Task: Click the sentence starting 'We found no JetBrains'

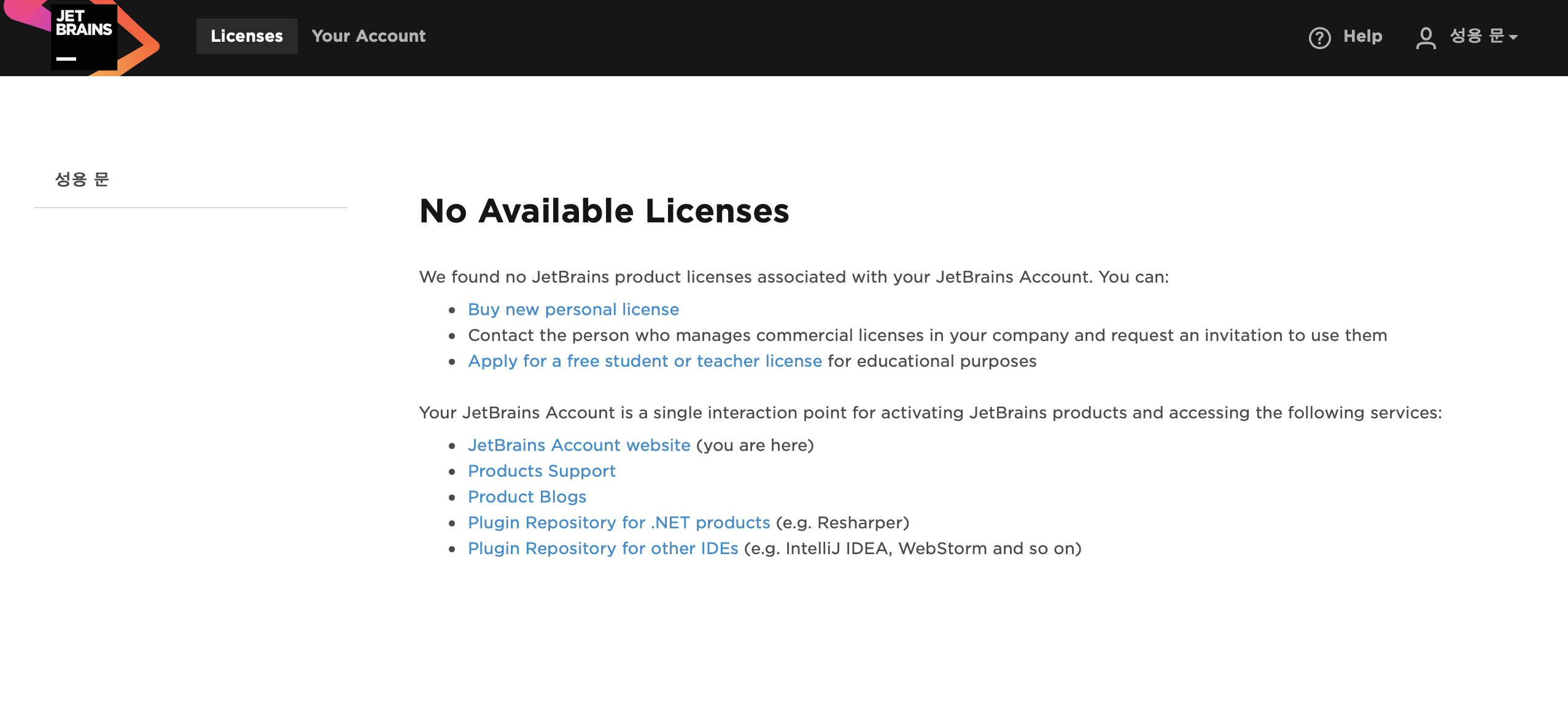Action: pyautogui.click(x=794, y=277)
